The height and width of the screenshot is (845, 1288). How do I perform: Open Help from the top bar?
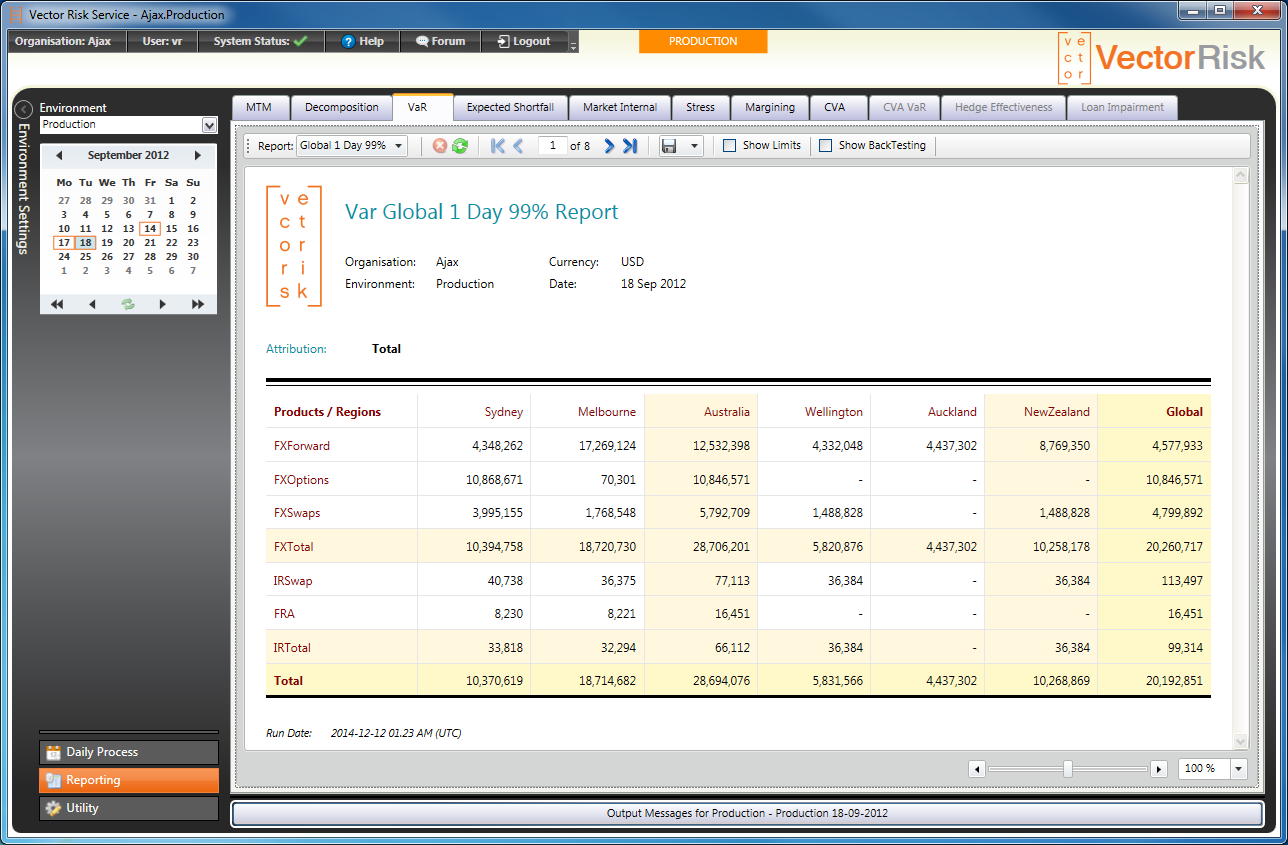click(362, 41)
